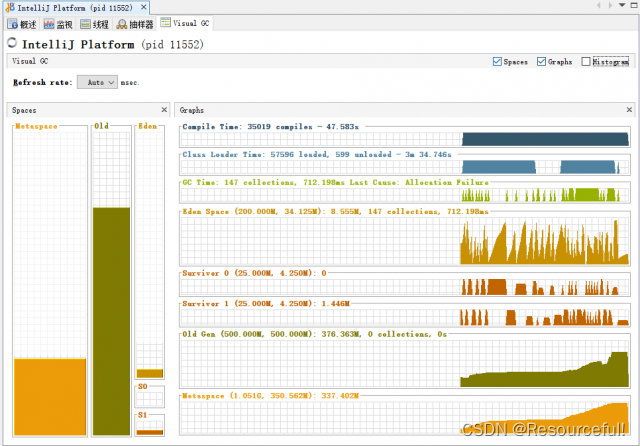Click the IntelliJ Platform window tab icon
The height and width of the screenshot is (446, 640).
(x=8, y=7)
